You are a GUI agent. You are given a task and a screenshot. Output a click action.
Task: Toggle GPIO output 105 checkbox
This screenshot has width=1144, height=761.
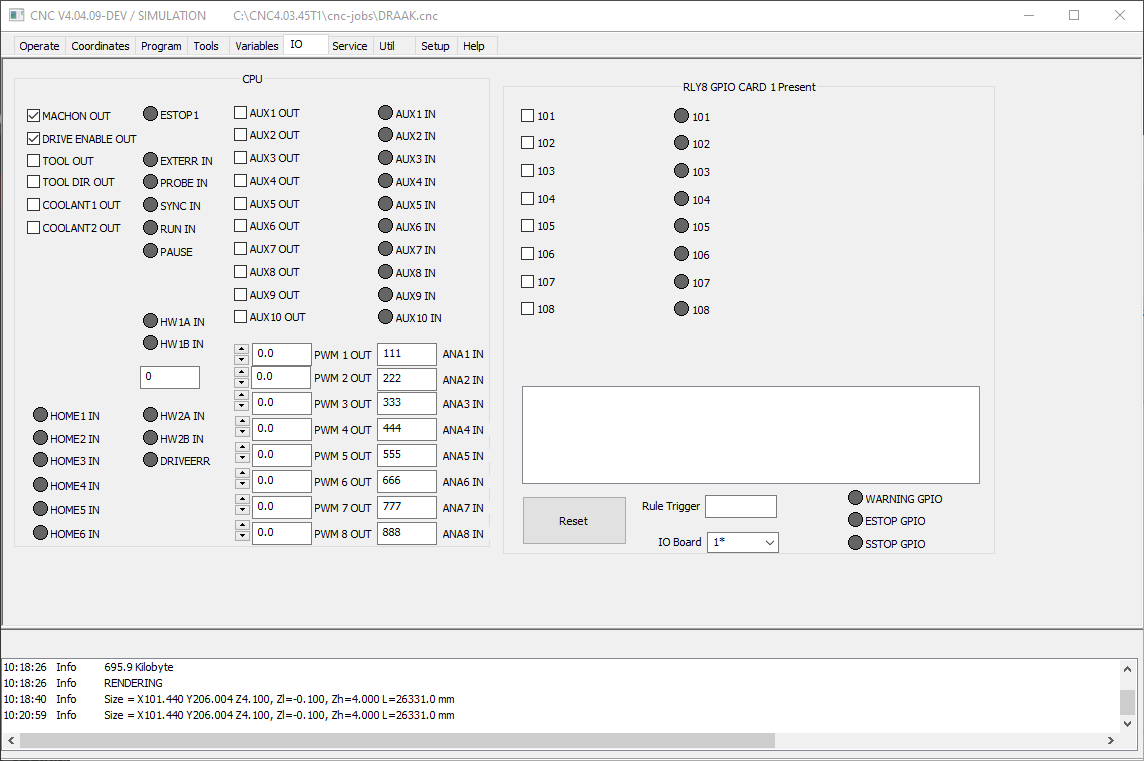pyautogui.click(x=527, y=225)
